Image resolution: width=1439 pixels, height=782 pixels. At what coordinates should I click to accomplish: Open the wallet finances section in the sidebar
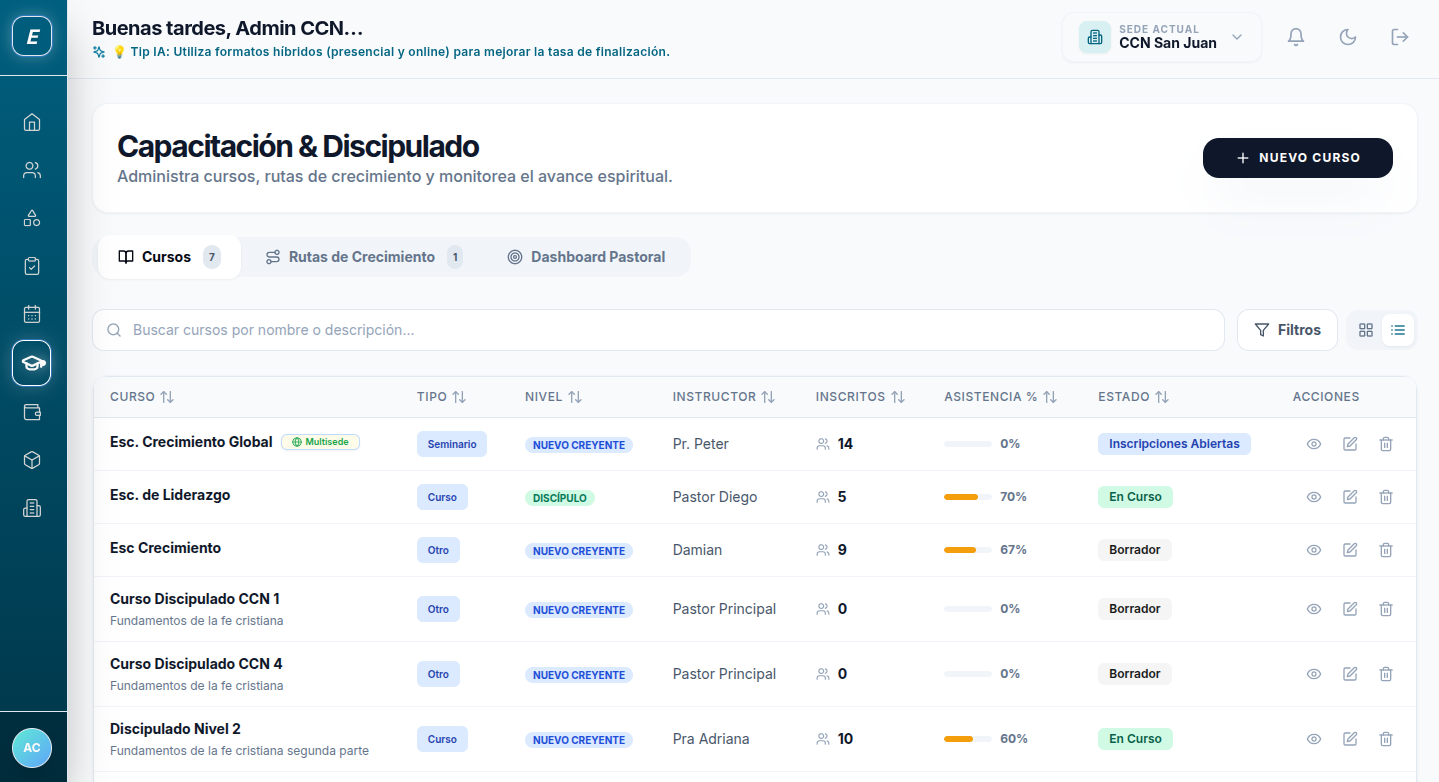tap(32, 411)
